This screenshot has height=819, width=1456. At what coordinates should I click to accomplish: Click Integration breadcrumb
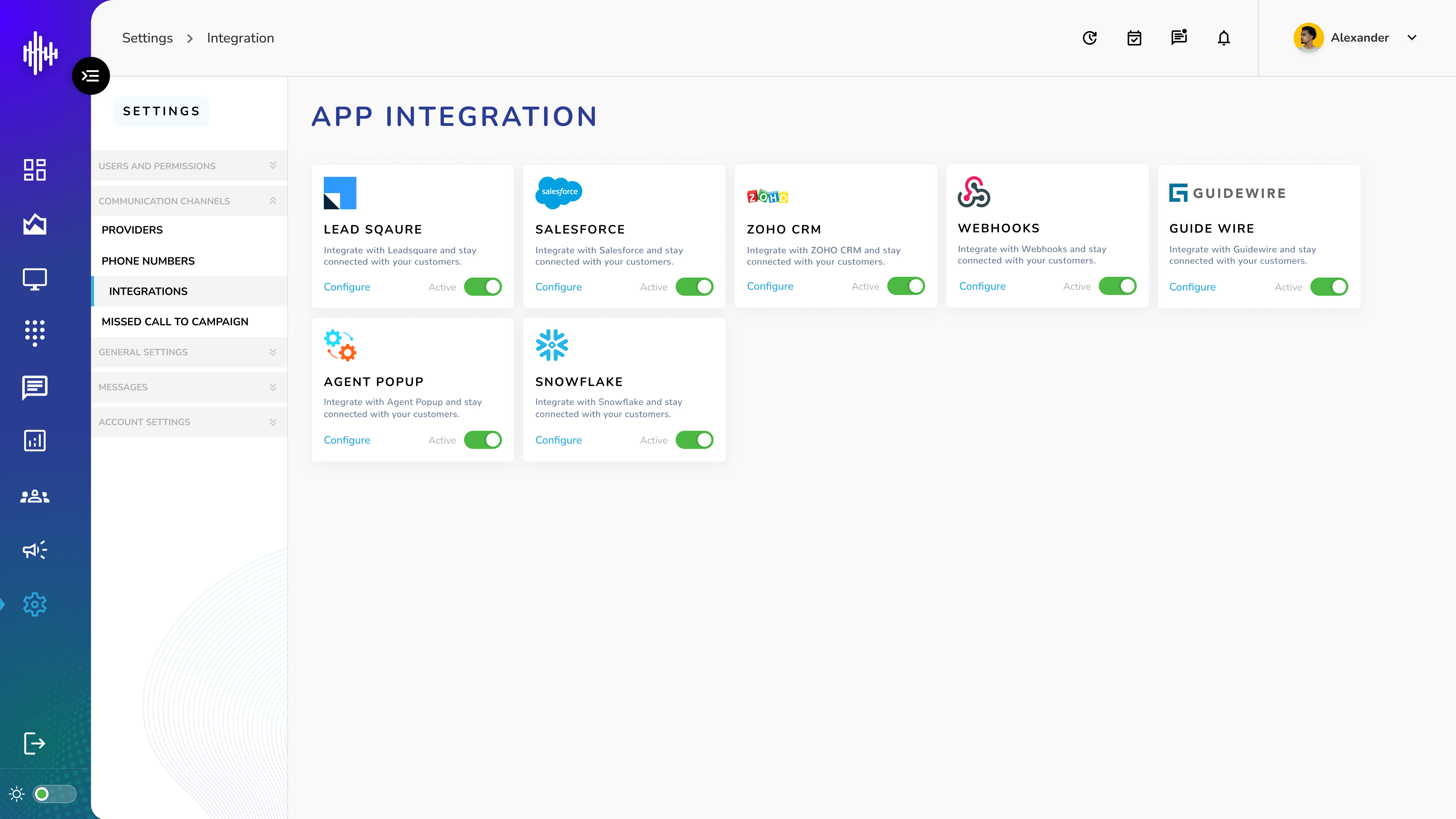pos(240,38)
